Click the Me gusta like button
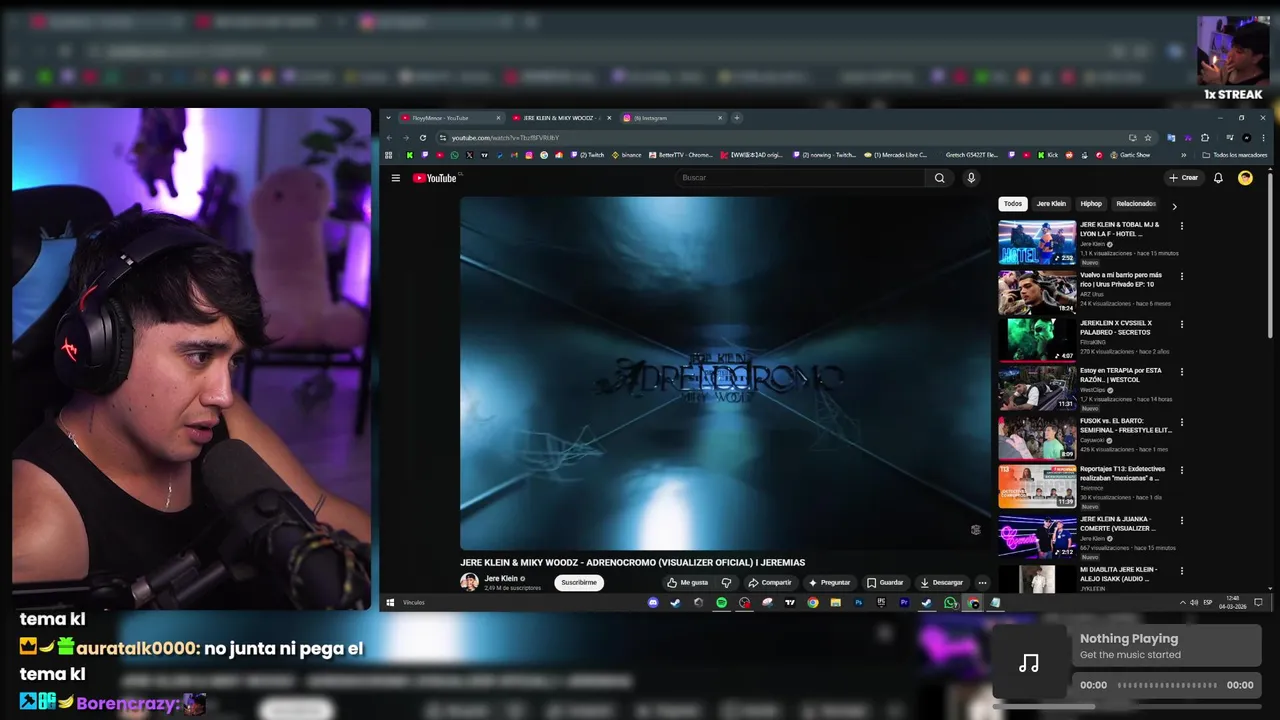Image resolution: width=1280 pixels, height=720 pixels. (688, 582)
